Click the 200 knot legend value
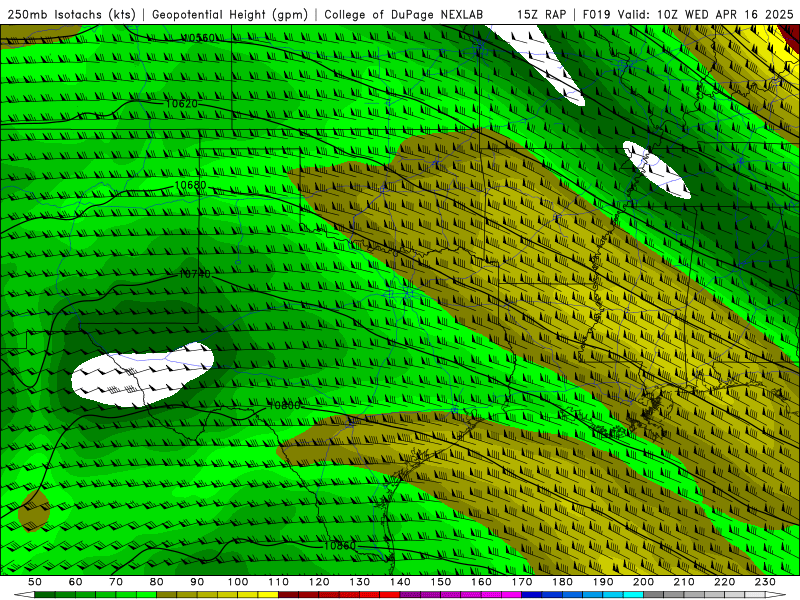 pos(643,582)
